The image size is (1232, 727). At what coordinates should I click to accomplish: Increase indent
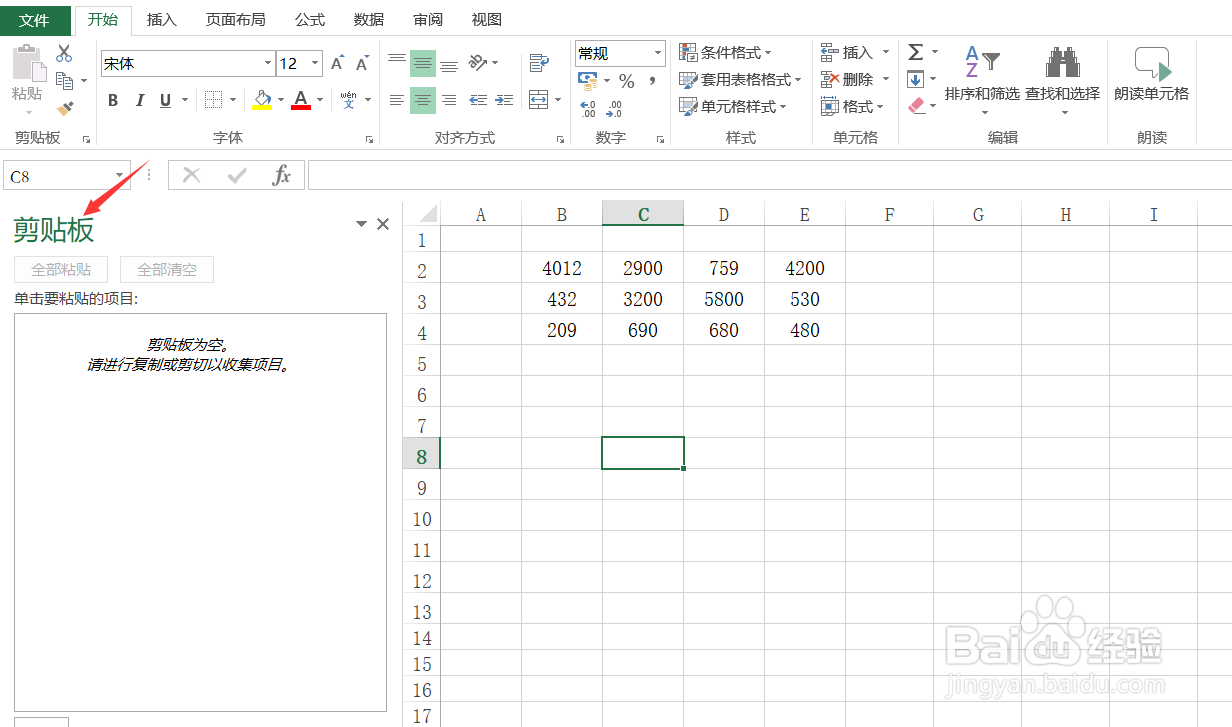coord(502,100)
